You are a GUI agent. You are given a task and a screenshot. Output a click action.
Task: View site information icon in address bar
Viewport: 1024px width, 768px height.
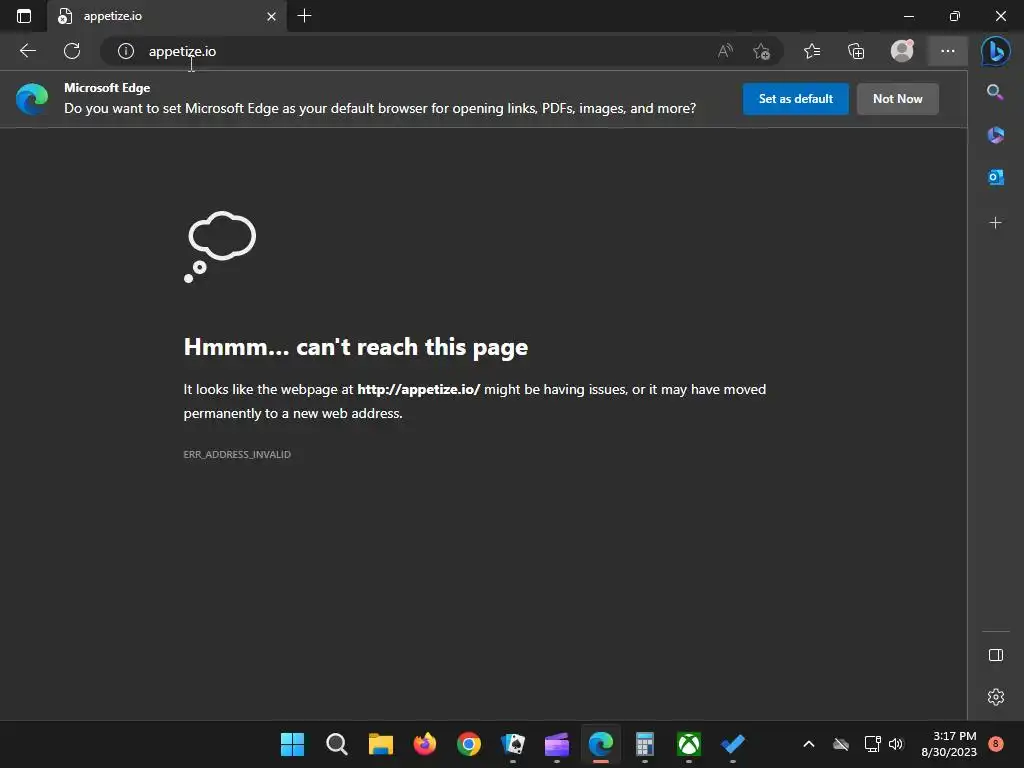pyautogui.click(x=126, y=51)
